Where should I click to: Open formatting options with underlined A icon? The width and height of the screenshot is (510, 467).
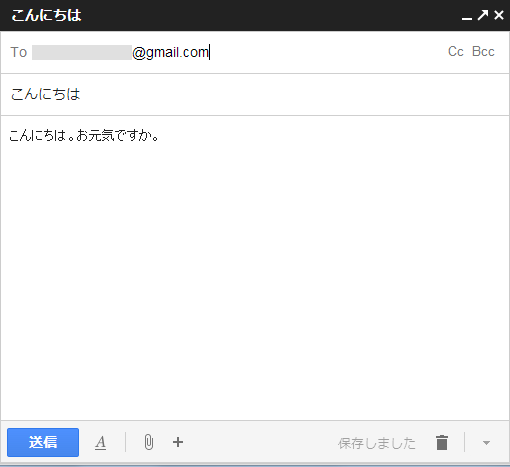(100, 443)
